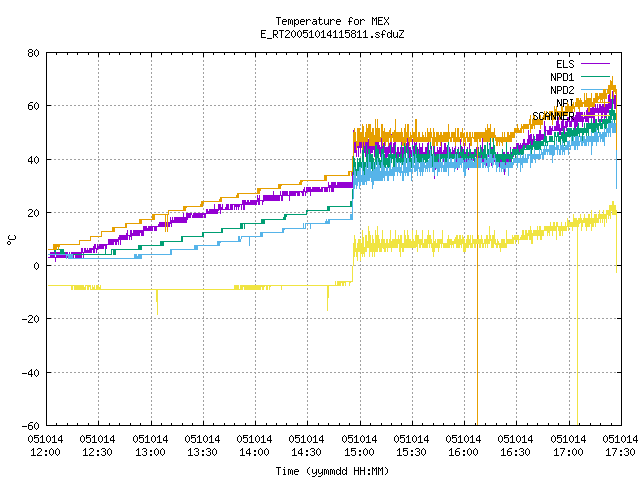Screen dimensions: 640x480
Task: Click the yellow vertical dropout spike after 17:00
Action: click(x=578, y=327)
